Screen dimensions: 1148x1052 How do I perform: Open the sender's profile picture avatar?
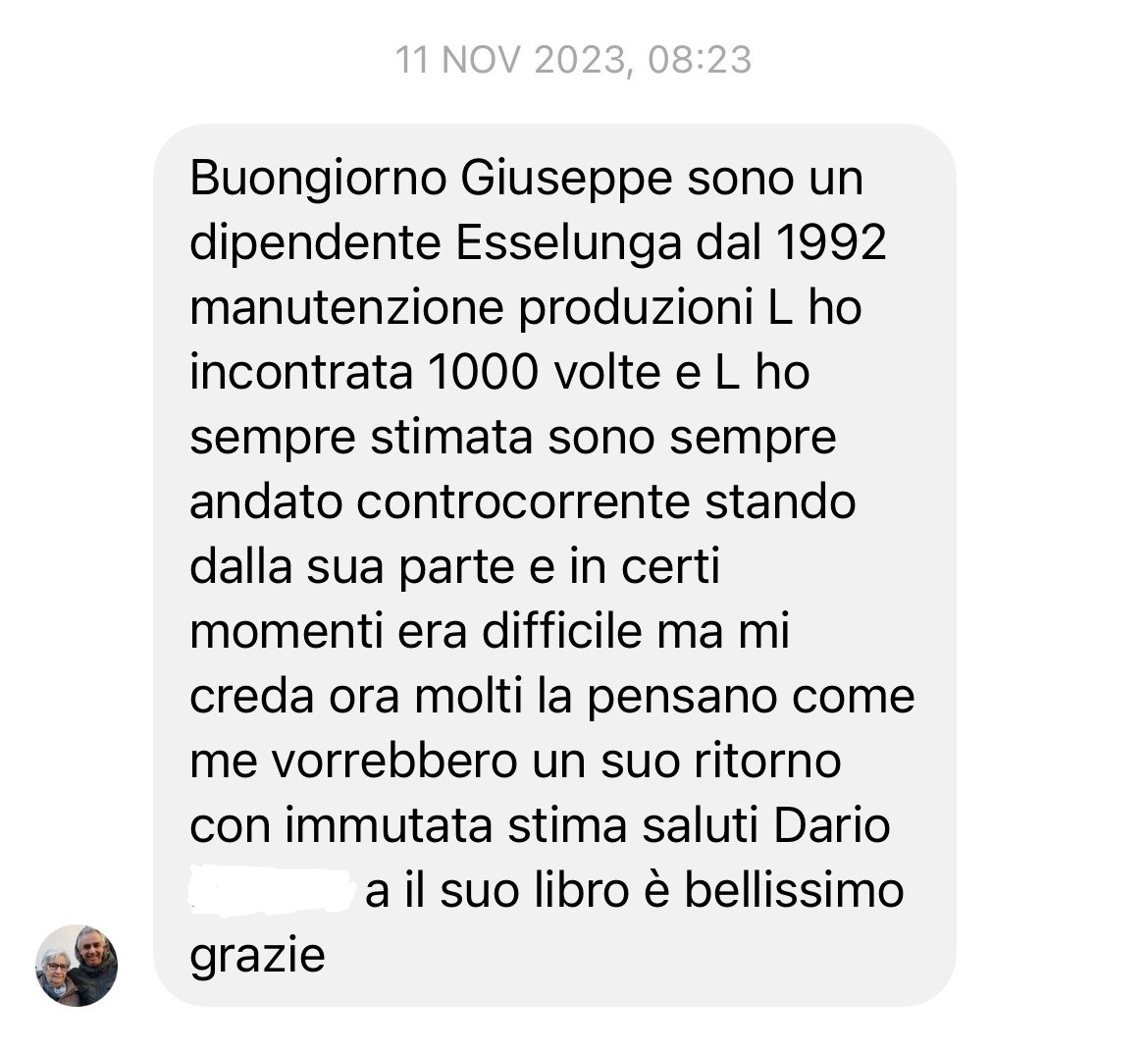[x=77, y=965]
